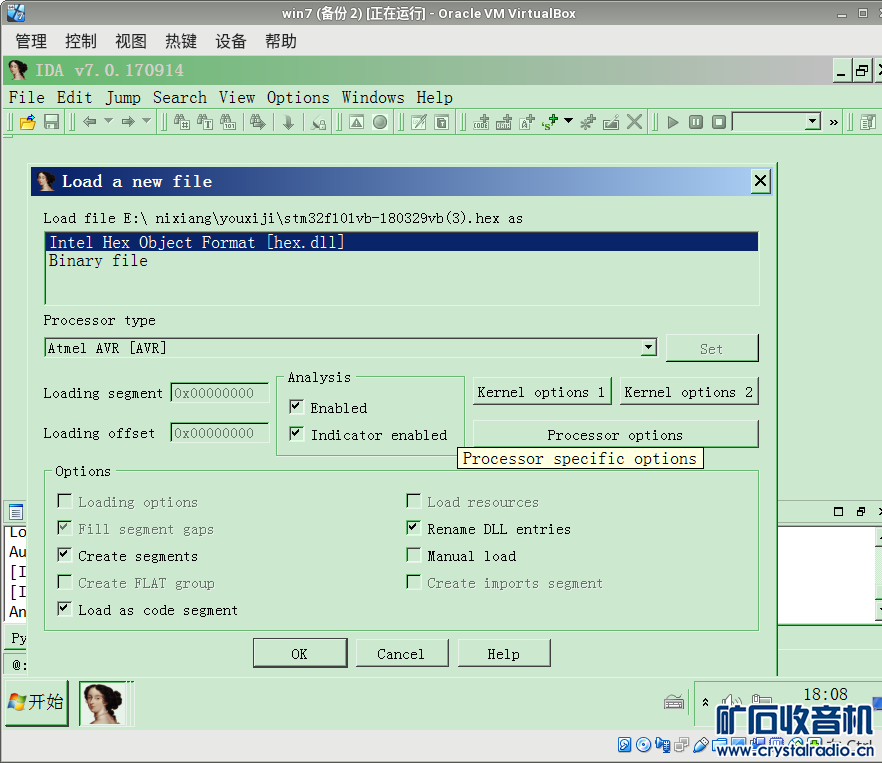Image resolution: width=882 pixels, height=763 pixels.
Task: Open the VirtualBox 设备 menu
Action: [231, 41]
